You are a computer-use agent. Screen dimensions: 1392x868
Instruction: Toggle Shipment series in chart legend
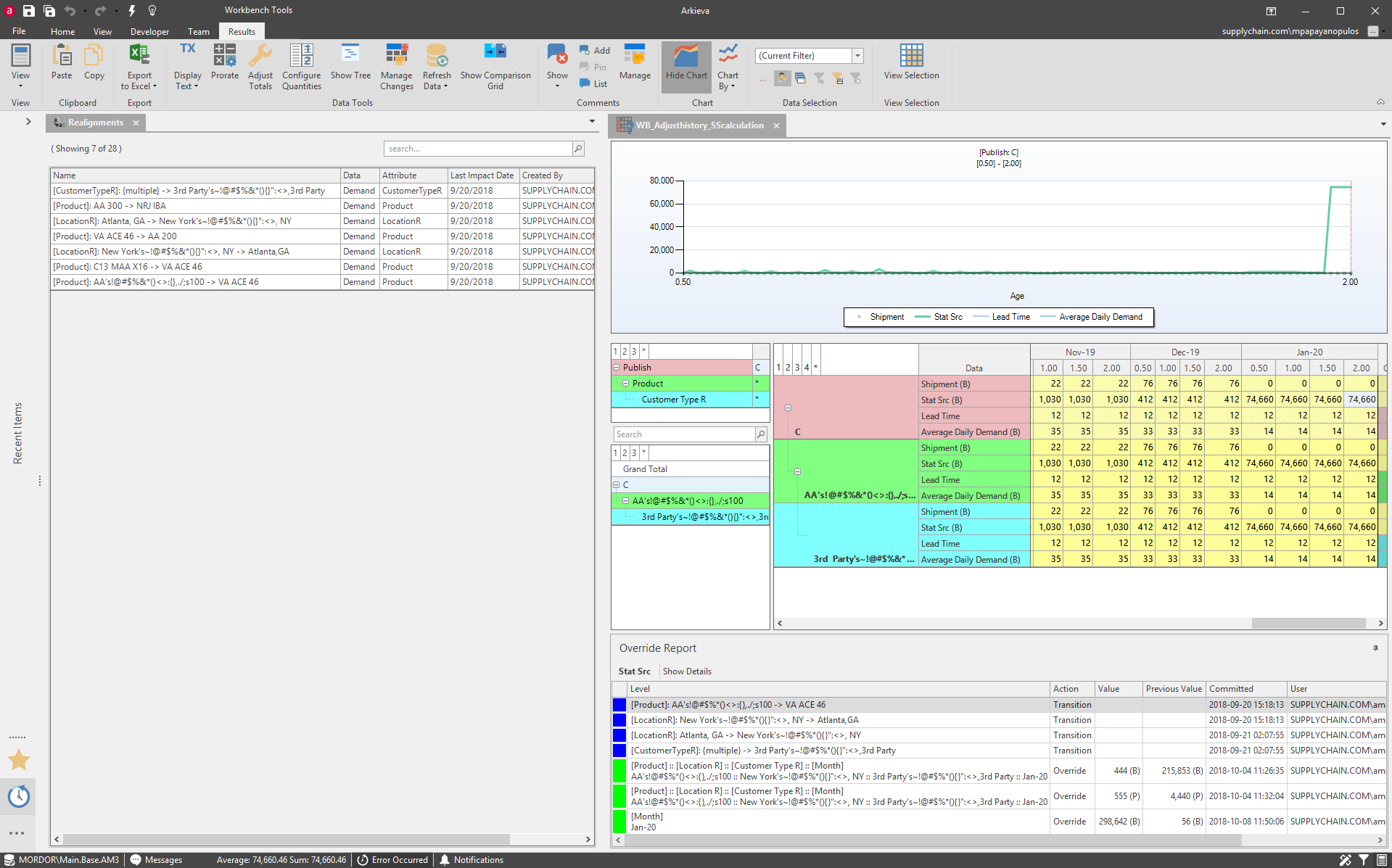[880, 317]
